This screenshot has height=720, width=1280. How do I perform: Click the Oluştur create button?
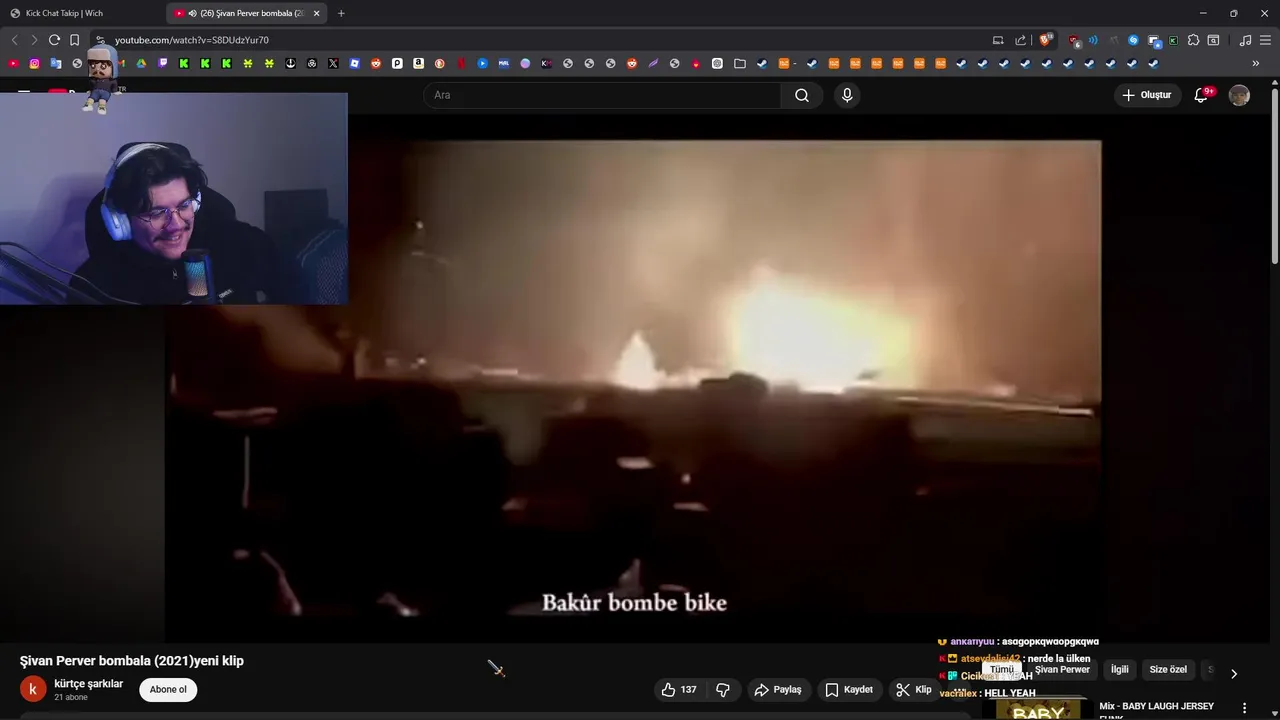1147,95
